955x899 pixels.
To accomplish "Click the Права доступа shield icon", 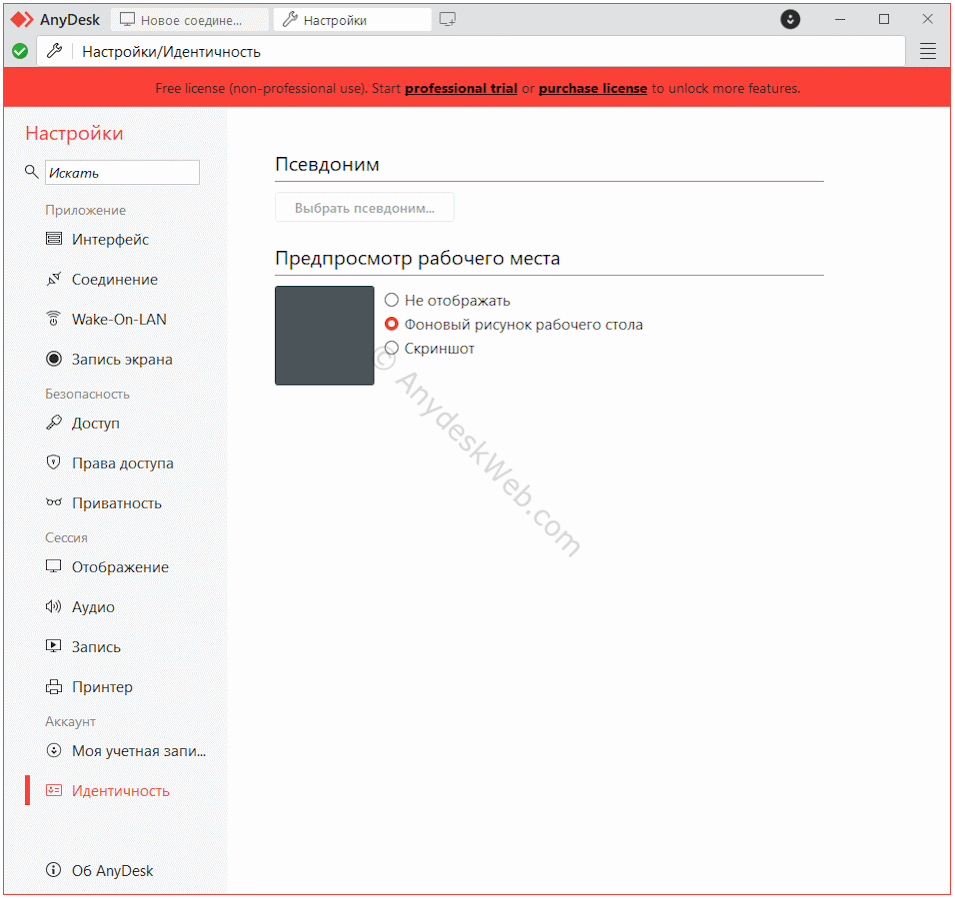I will click(54, 462).
